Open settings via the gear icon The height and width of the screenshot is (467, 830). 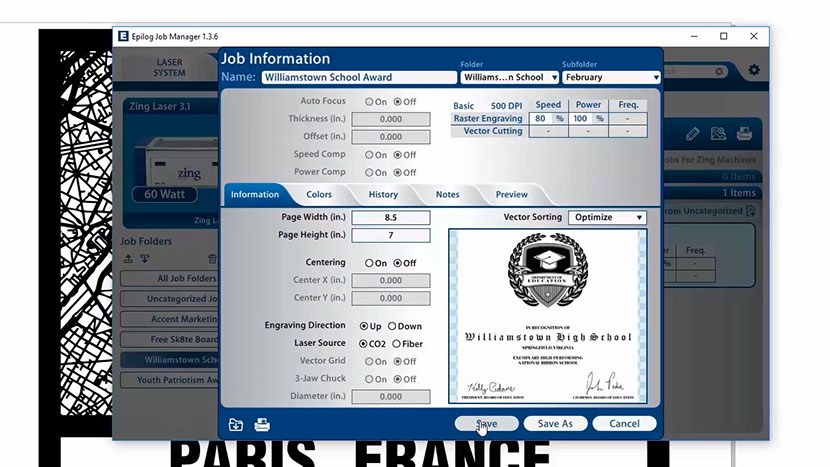point(754,70)
